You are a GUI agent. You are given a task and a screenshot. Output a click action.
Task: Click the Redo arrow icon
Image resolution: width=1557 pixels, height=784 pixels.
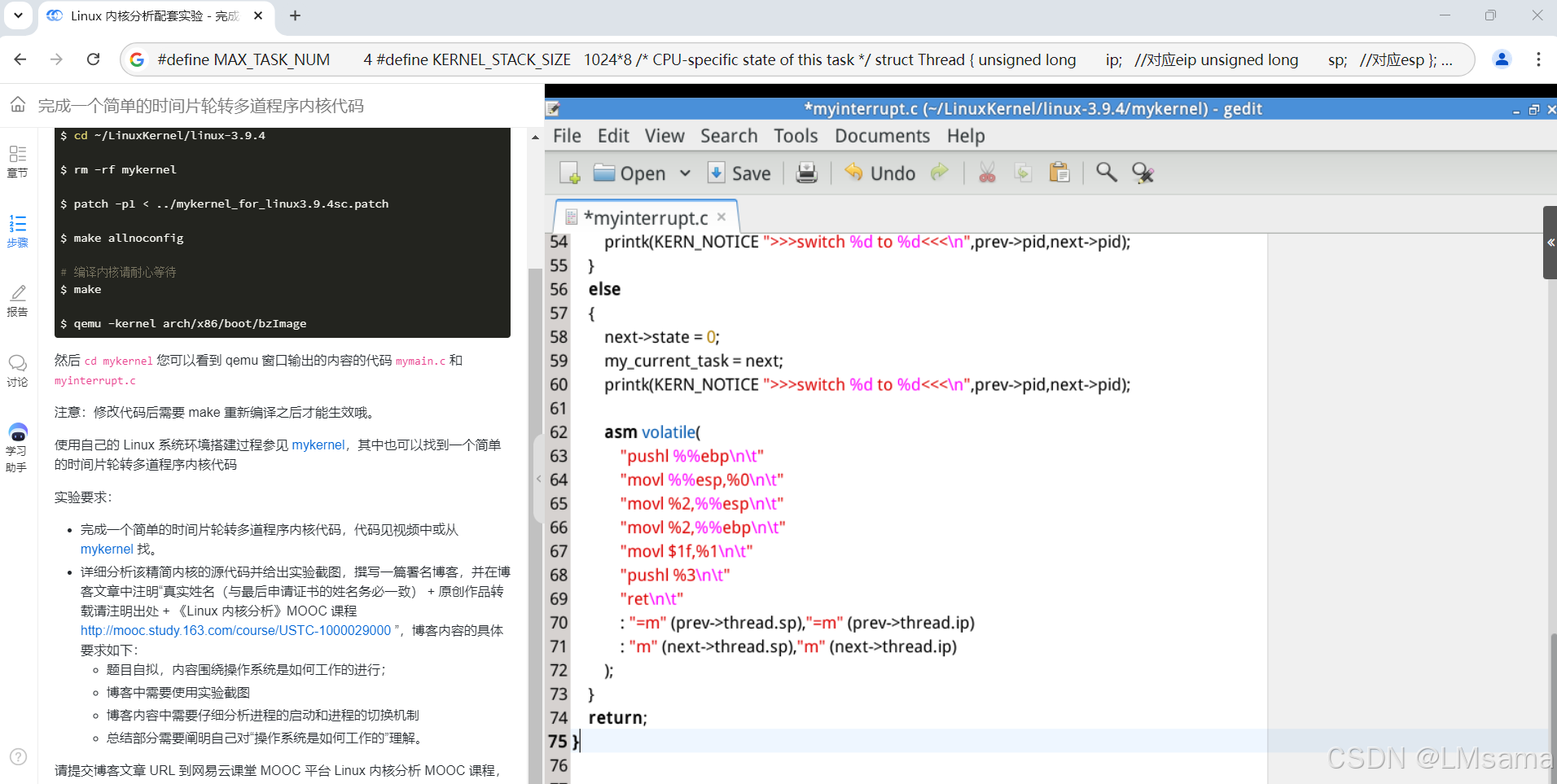click(x=940, y=172)
